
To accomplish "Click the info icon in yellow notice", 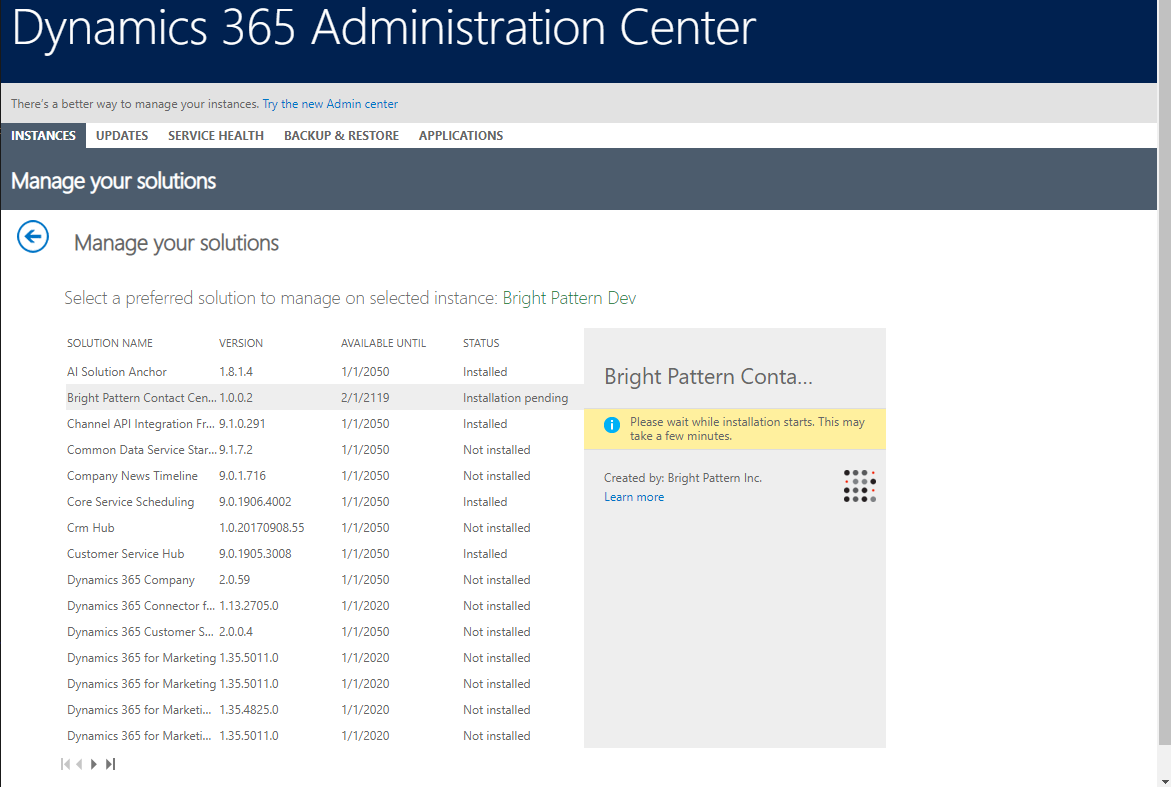I will [612, 425].
